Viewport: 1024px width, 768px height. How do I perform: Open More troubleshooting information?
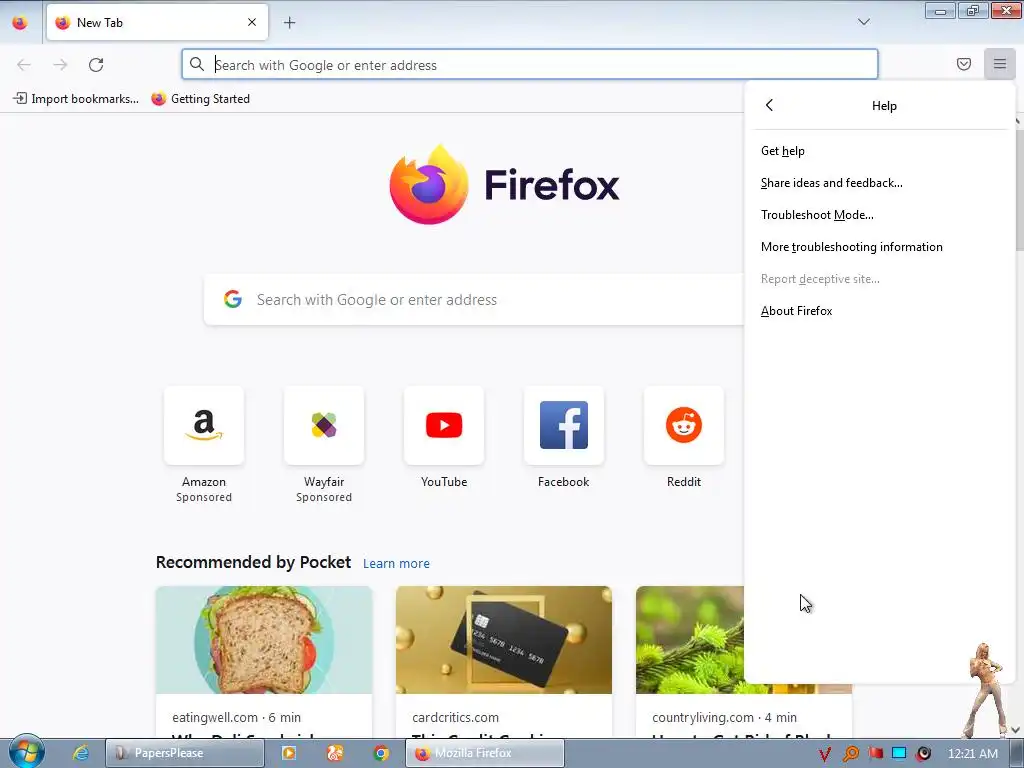852,247
